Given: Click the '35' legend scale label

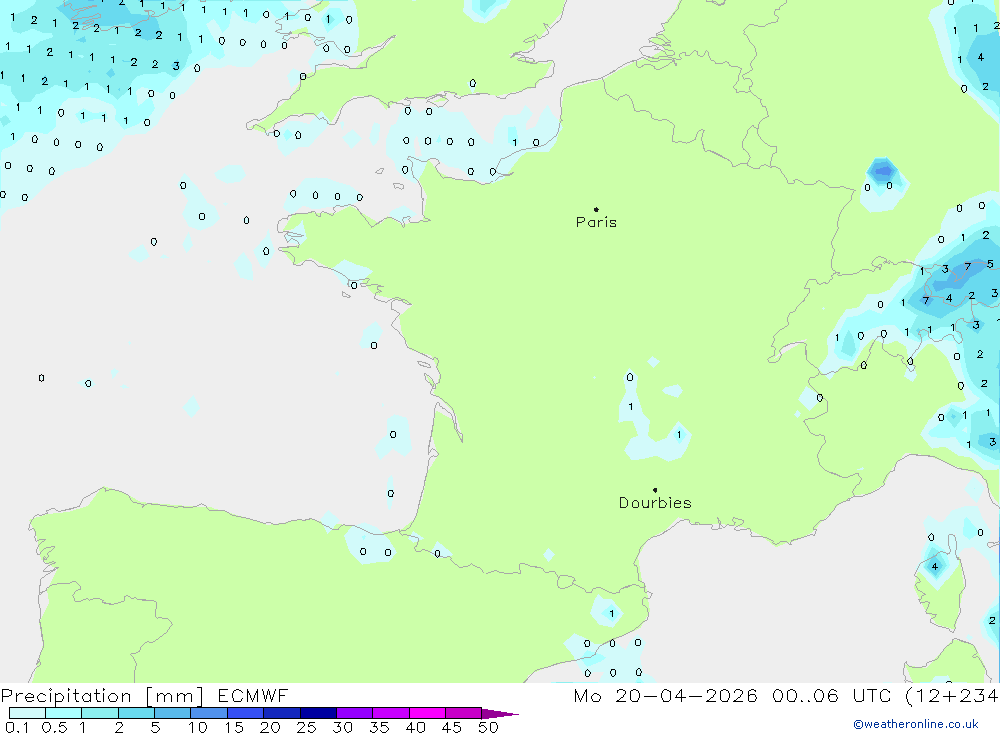Looking at the screenshot, I should coord(379,727).
